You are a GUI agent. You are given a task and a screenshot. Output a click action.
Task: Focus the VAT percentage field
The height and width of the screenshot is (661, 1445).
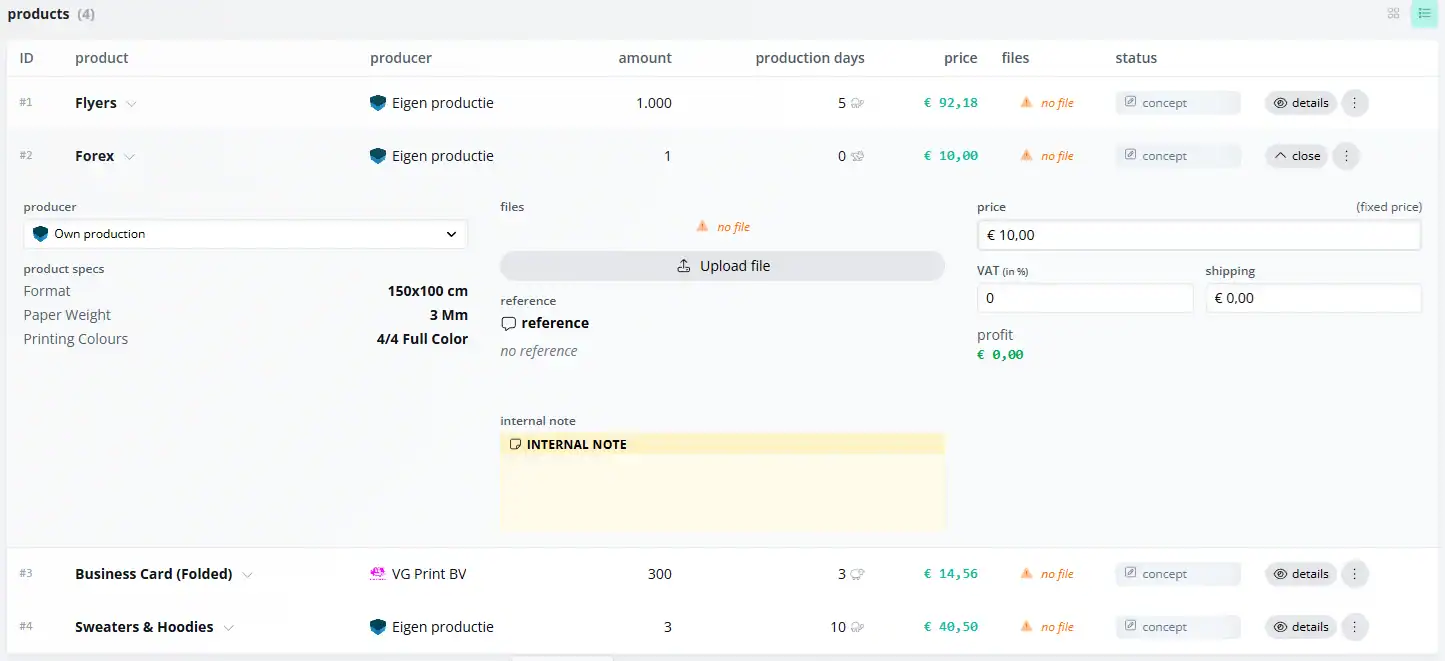(1085, 298)
